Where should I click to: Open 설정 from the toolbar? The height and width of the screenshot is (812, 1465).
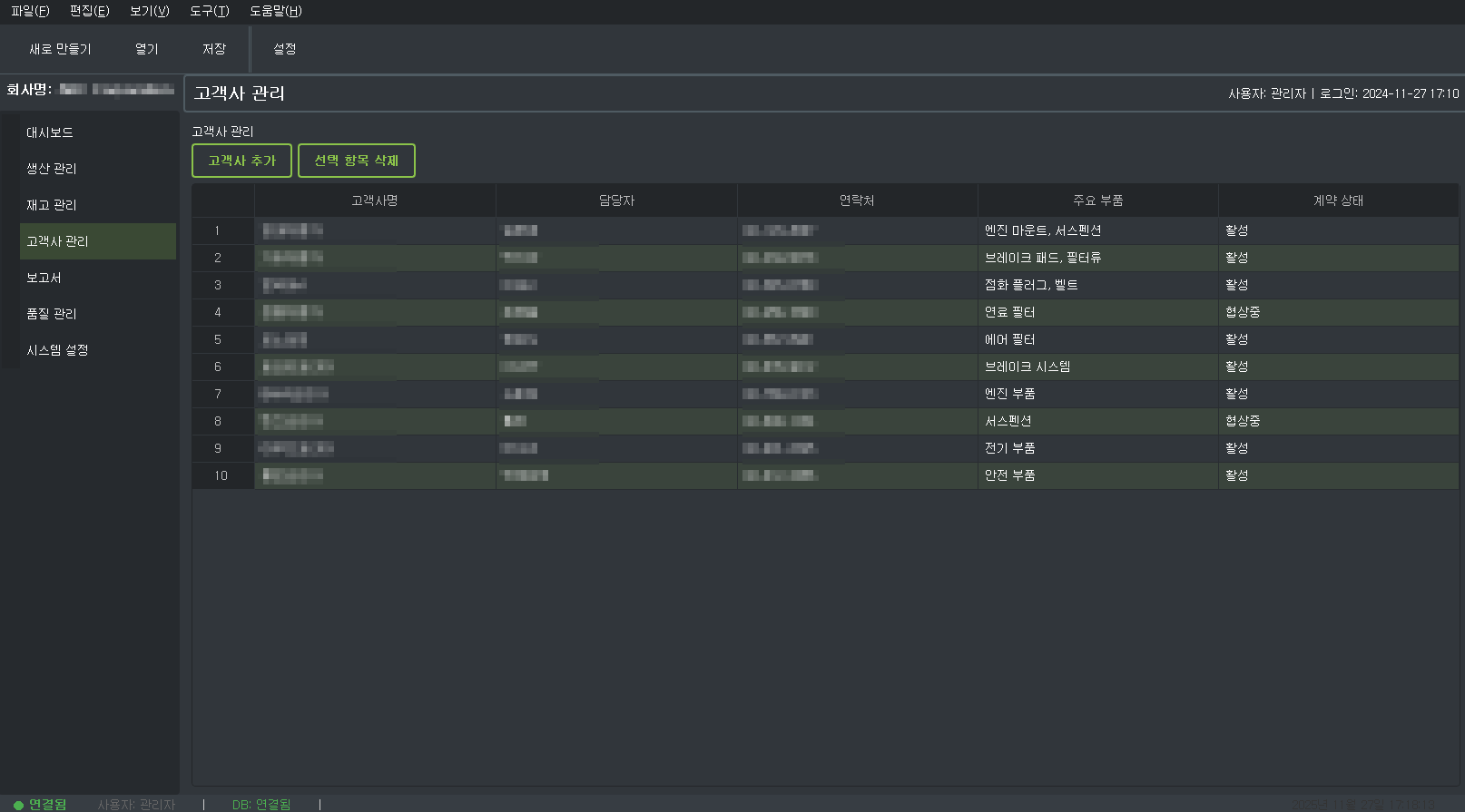tap(284, 49)
